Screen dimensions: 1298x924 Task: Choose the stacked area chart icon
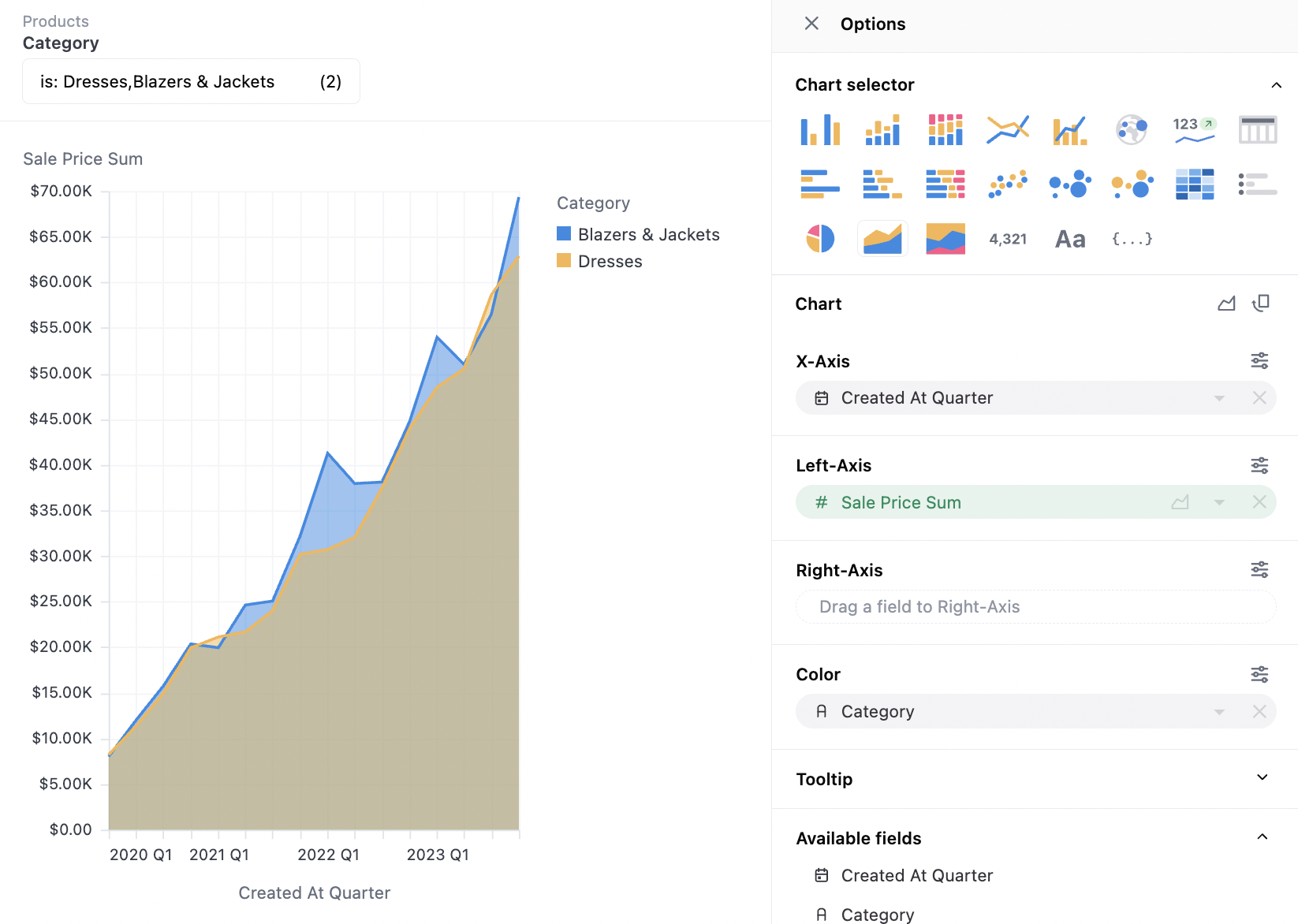pyautogui.click(x=945, y=239)
